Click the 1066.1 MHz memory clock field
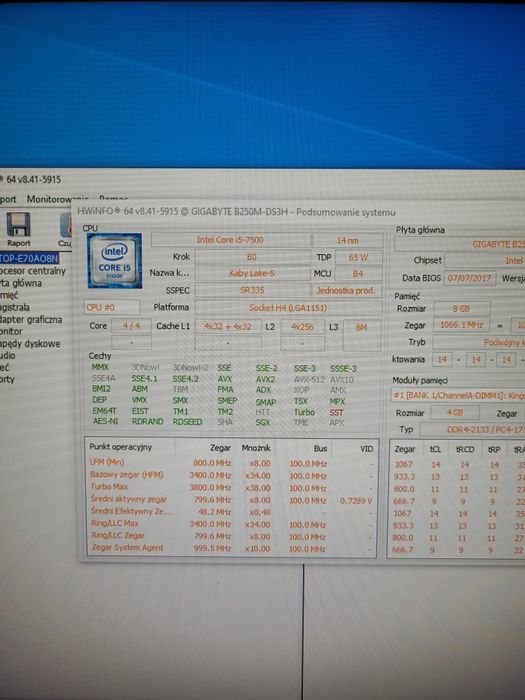The image size is (525, 700). [x=461, y=325]
